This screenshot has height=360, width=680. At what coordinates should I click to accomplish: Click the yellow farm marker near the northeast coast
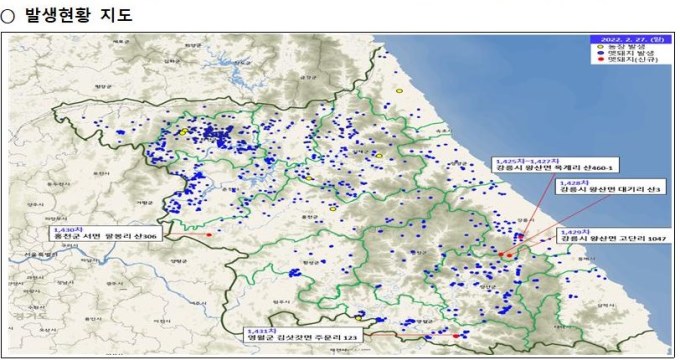(399, 91)
